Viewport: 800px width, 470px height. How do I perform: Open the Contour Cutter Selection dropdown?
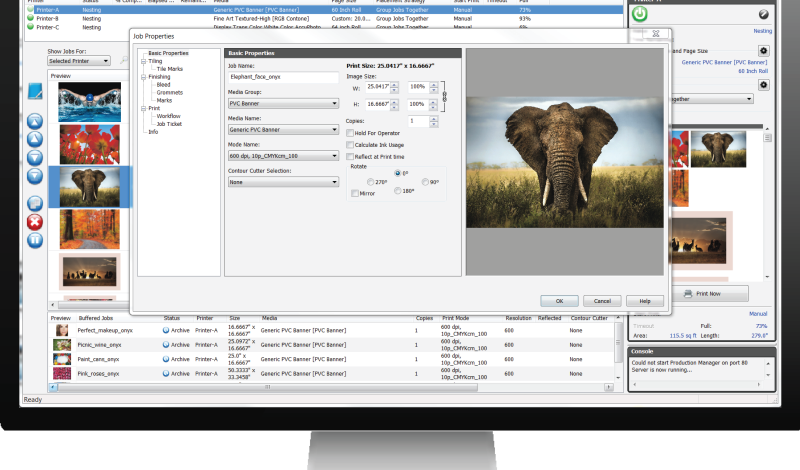(x=283, y=182)
